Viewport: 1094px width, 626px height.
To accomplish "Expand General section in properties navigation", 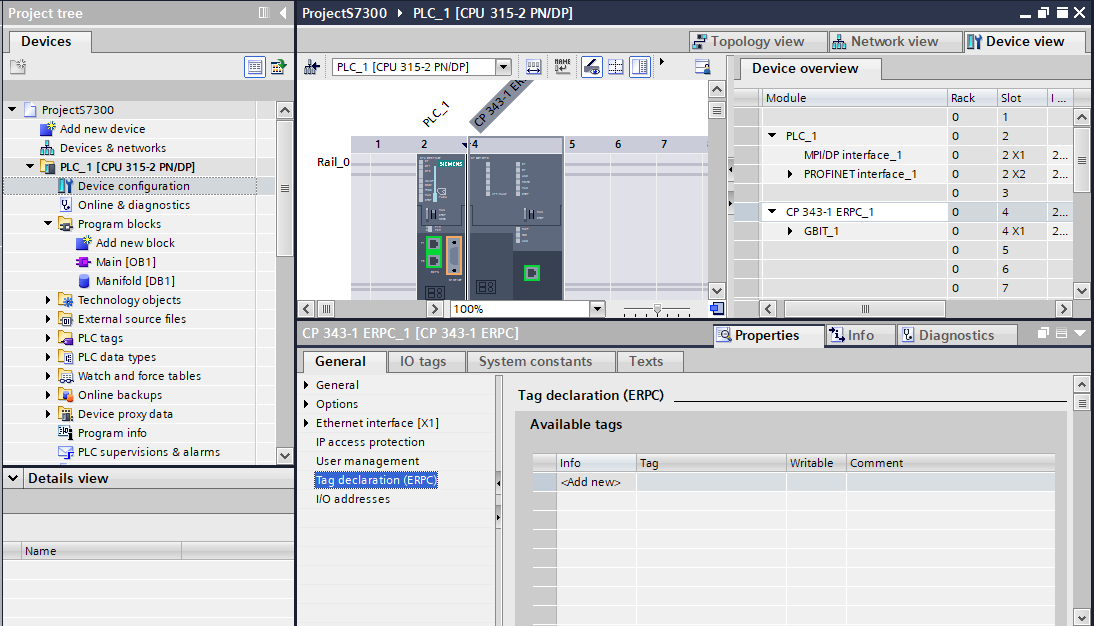I will coord(306,385).
